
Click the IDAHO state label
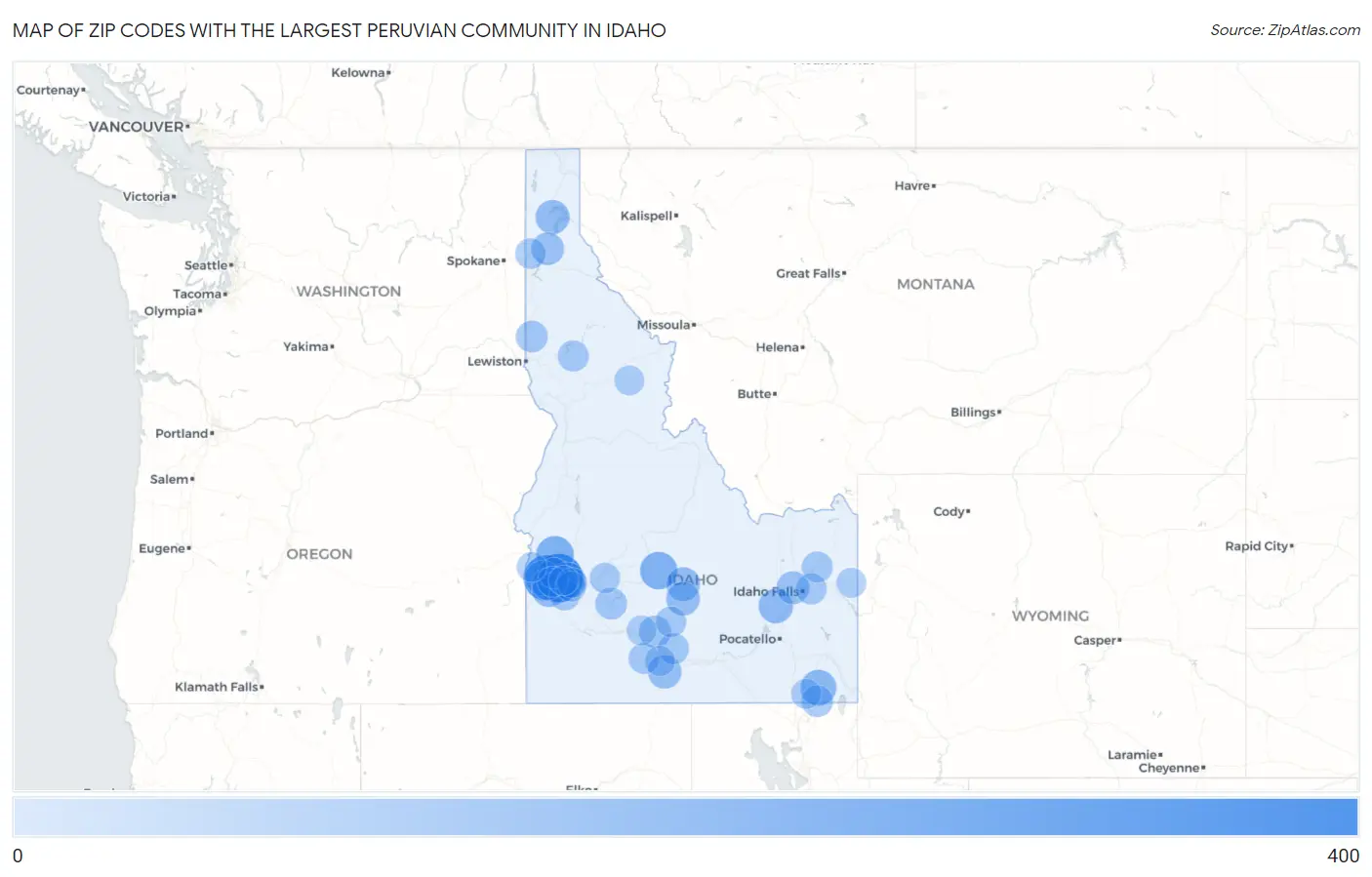pyautogui.click(x=693, y=579)
